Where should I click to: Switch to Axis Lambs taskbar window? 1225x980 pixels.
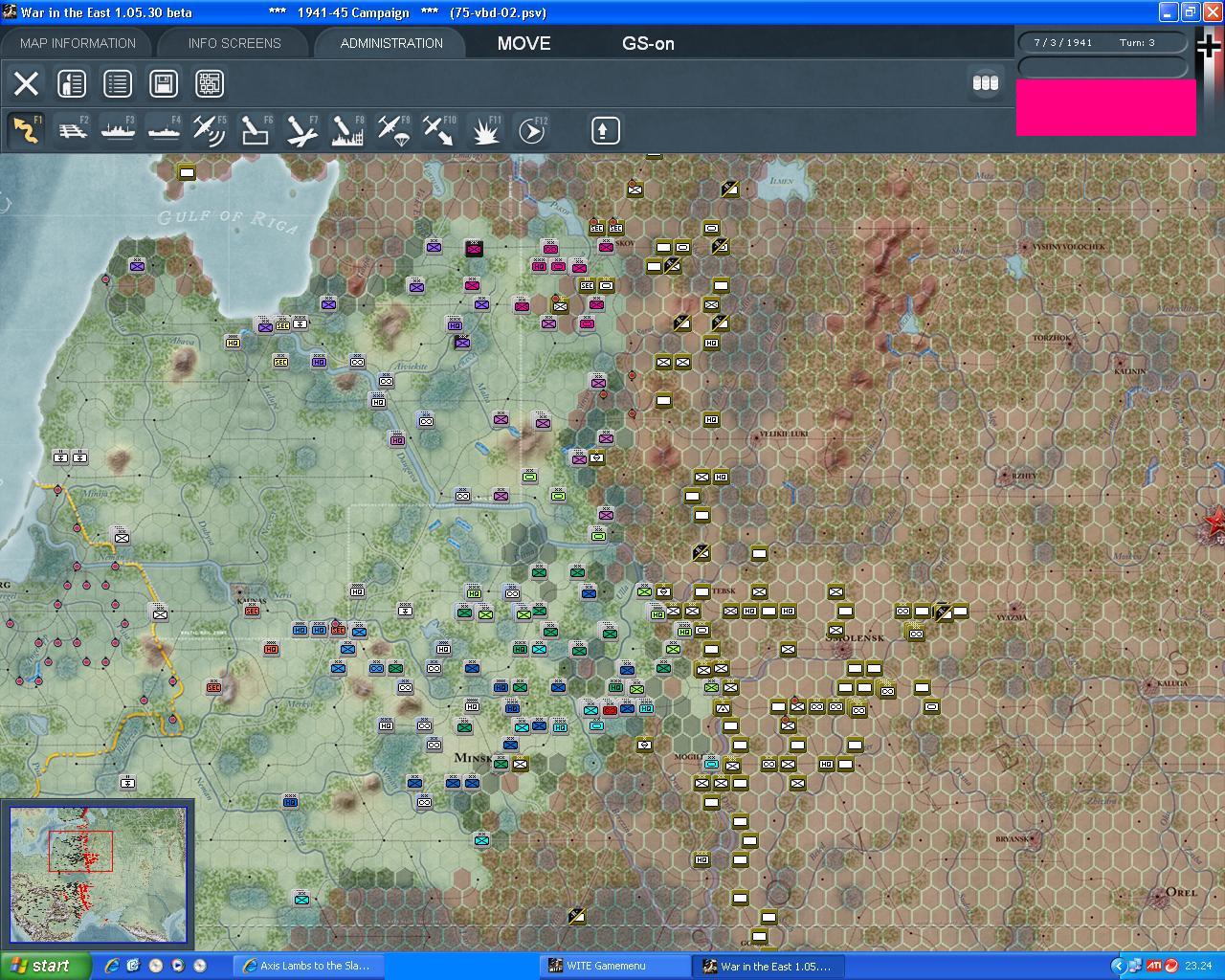308,966
